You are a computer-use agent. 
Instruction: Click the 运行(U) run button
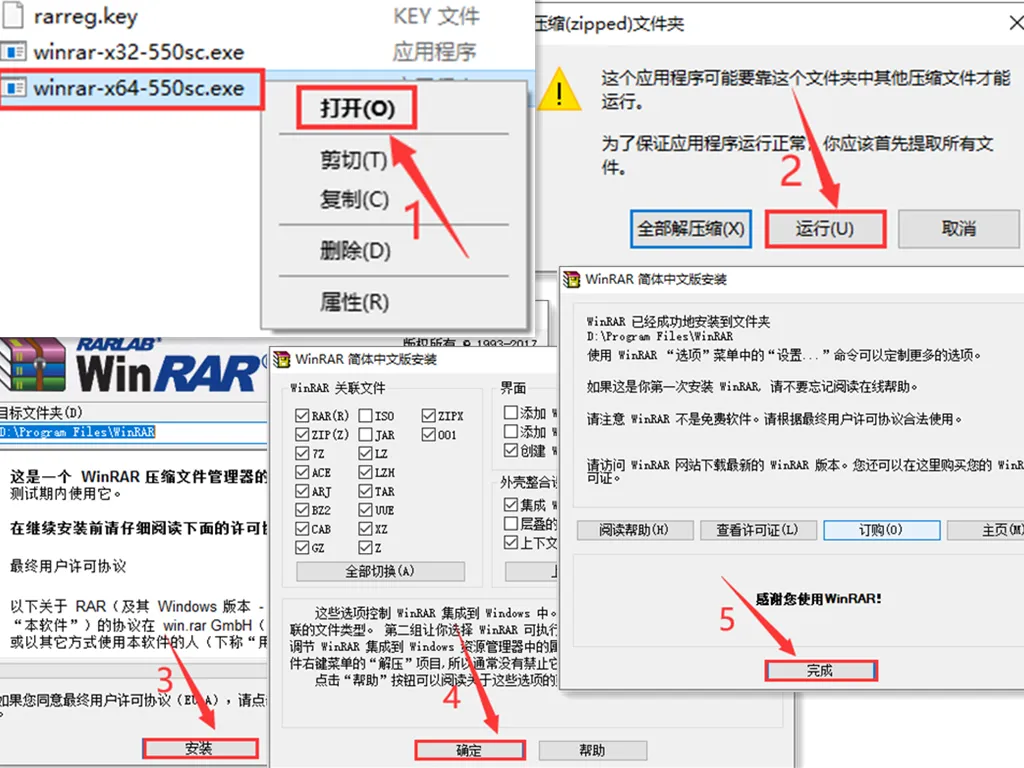click(825, 229)
